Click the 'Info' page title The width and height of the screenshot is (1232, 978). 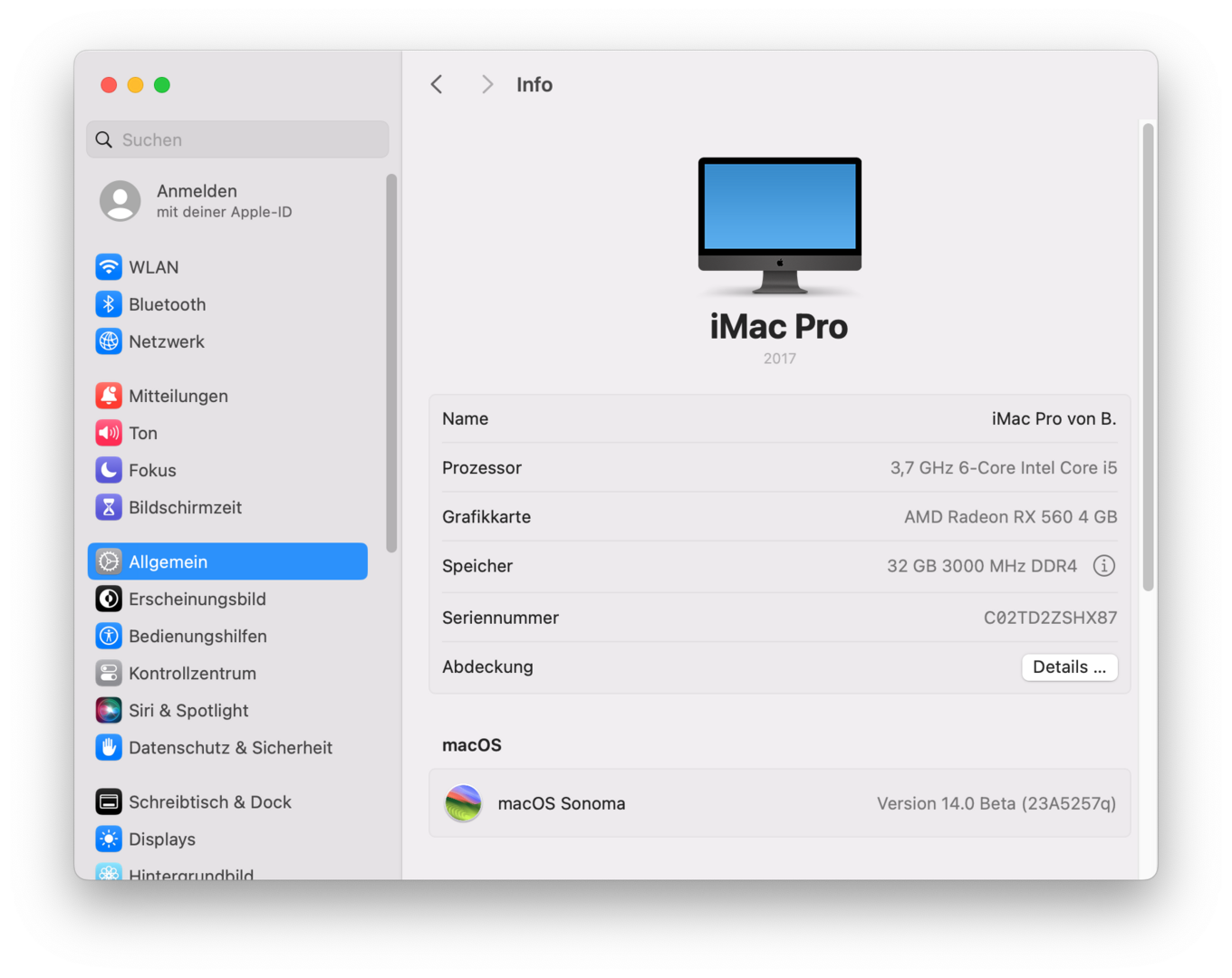534,84
